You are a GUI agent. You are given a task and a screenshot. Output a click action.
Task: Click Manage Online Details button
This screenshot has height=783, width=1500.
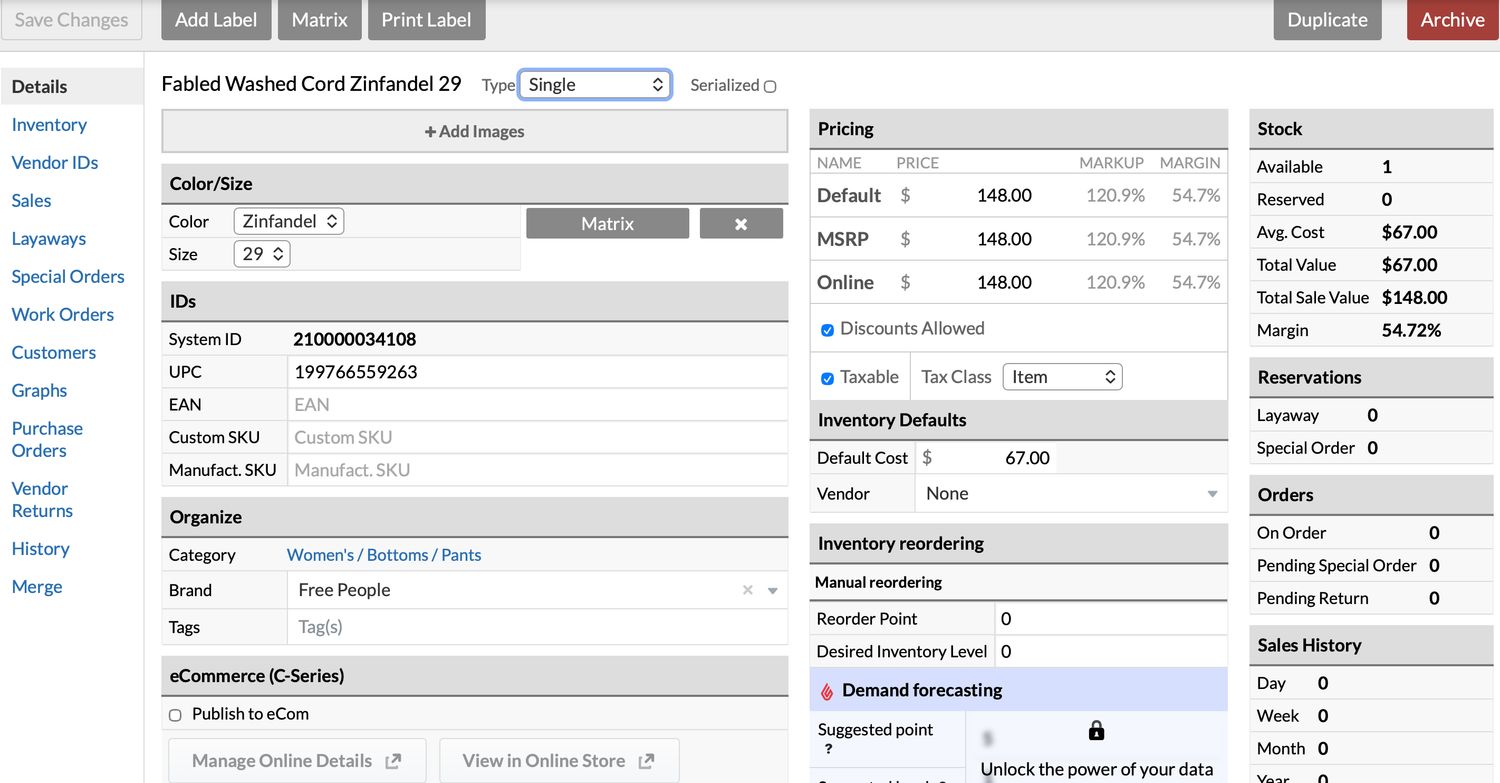[297, 761]
